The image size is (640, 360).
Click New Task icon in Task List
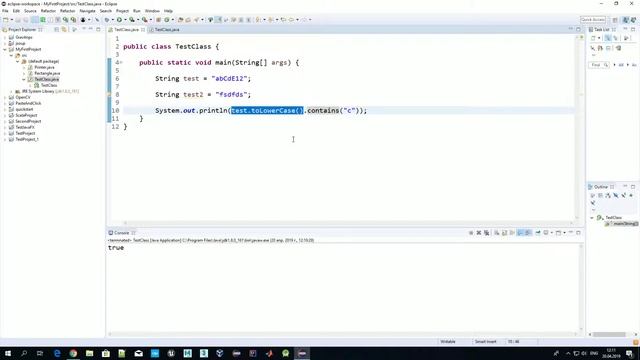point(593,38)
